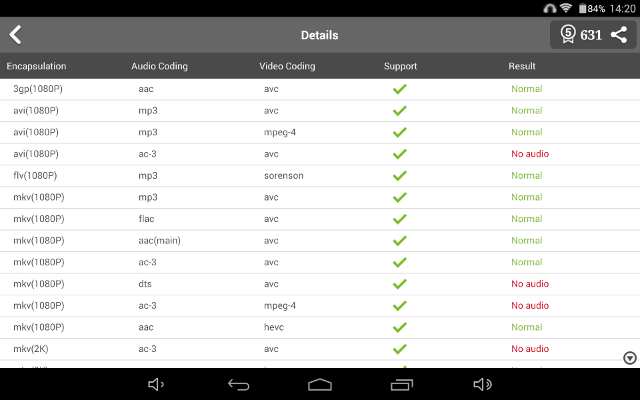Image resolution: width=640 pixels, height=400 pixels.
Task: Open the share icon beside 631
Action: click(x=619, y=35)
